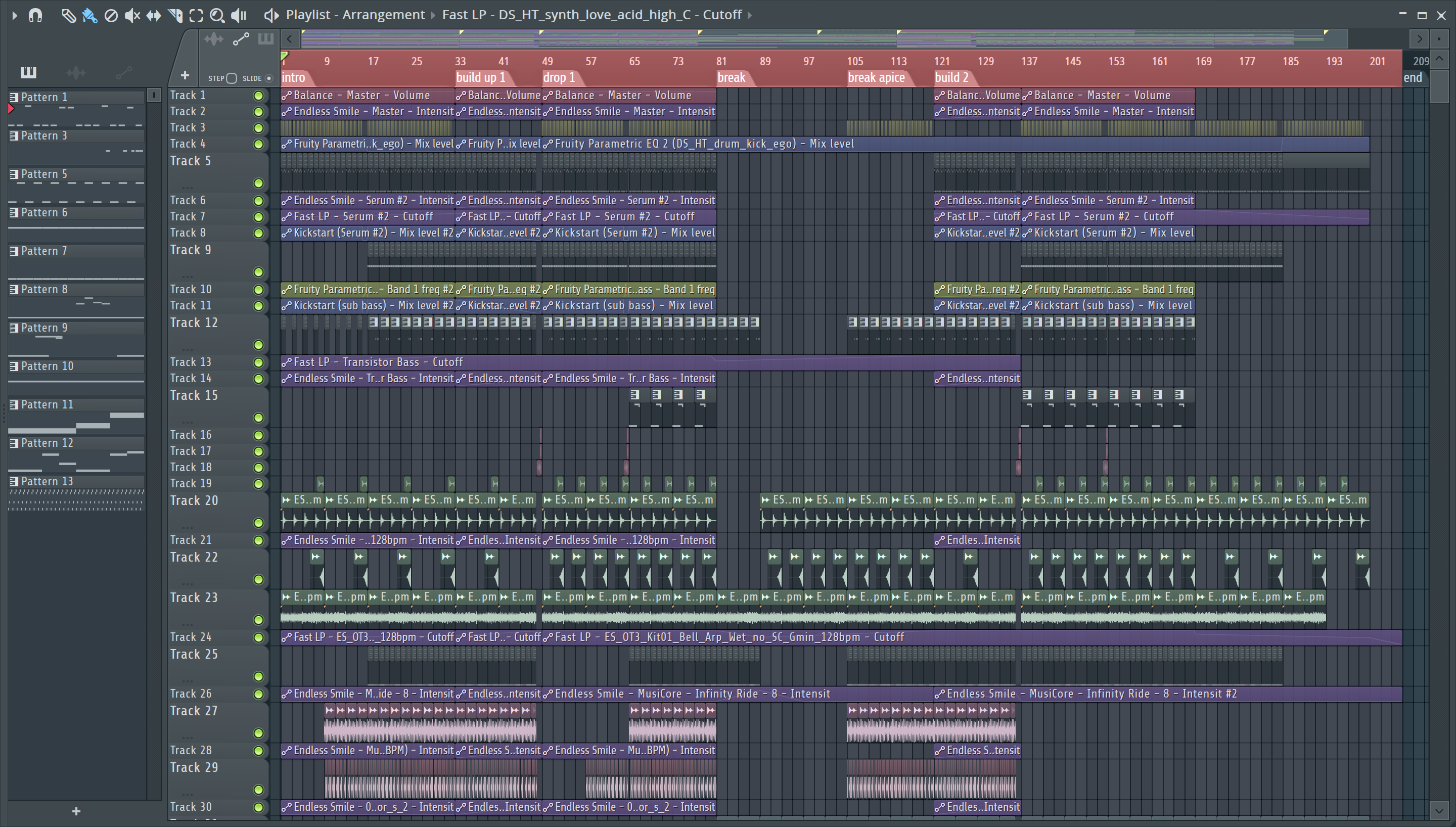1456x827 pixels.
Task: Choose the Select marquee tool
Action: (197, 15)
